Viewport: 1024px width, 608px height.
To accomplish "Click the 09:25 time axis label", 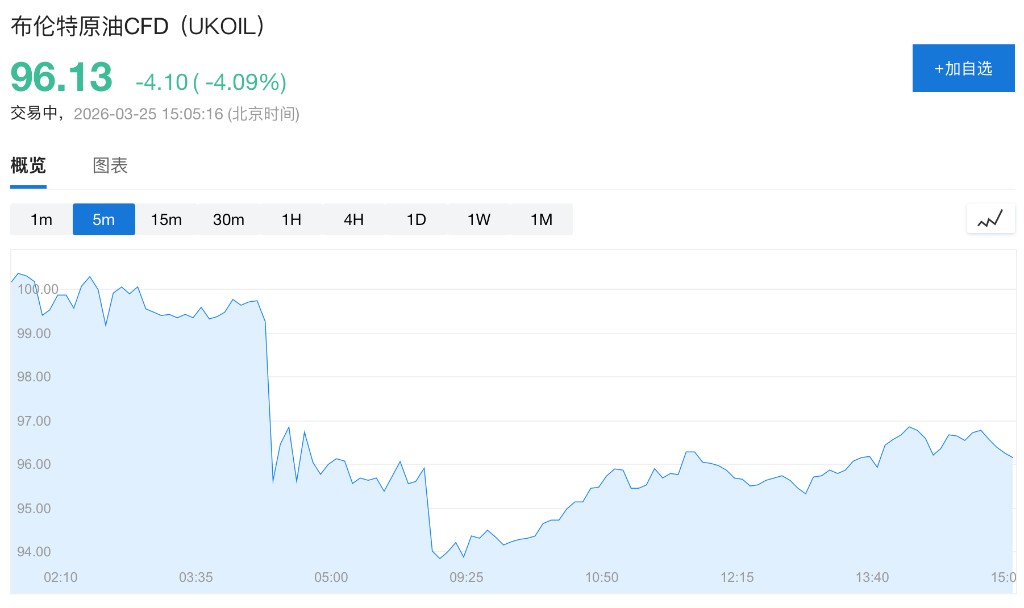I will click(467, 577).
